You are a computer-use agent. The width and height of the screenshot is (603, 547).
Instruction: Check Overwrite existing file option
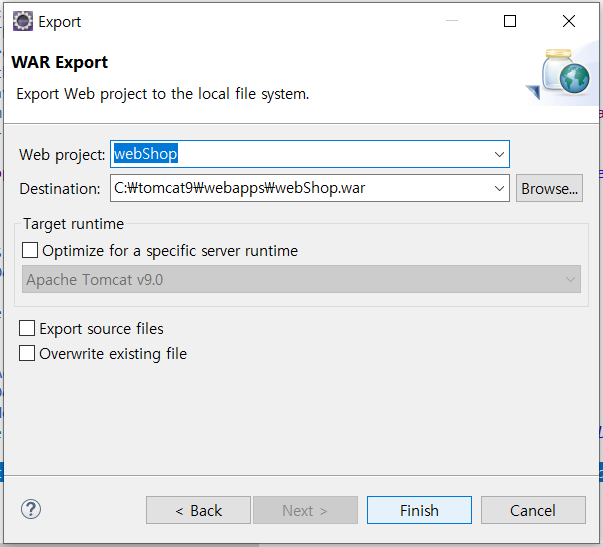coord(27,353)
